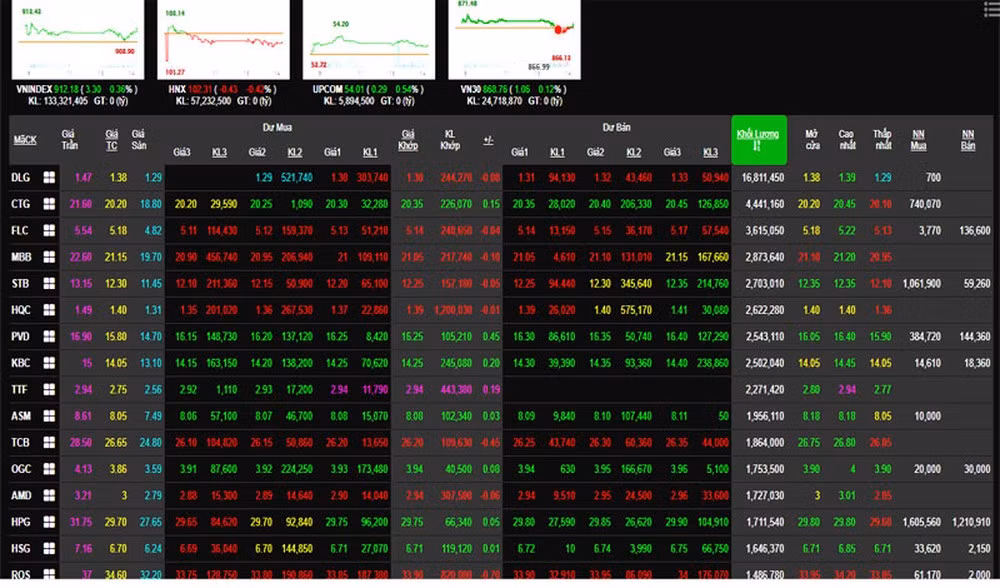This screenshot has width=1000, height=588.
Task: Click the HNX index chart
Action: pos(225,40)
